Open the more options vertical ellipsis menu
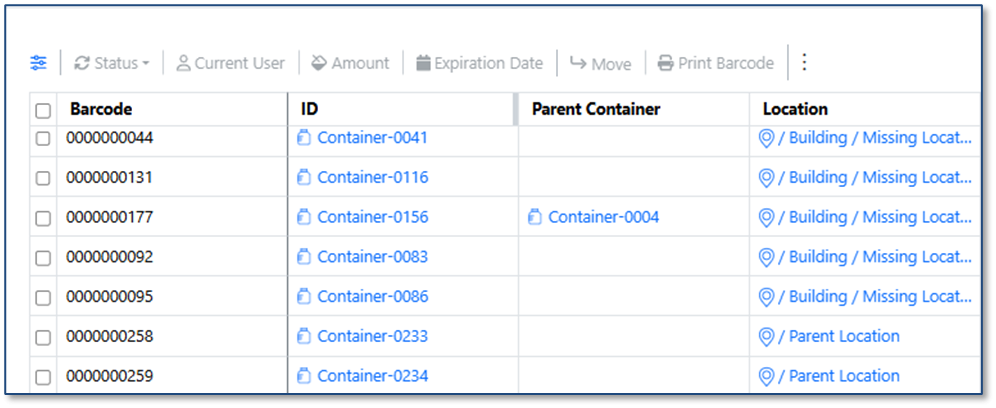 [x=804, y=62]
